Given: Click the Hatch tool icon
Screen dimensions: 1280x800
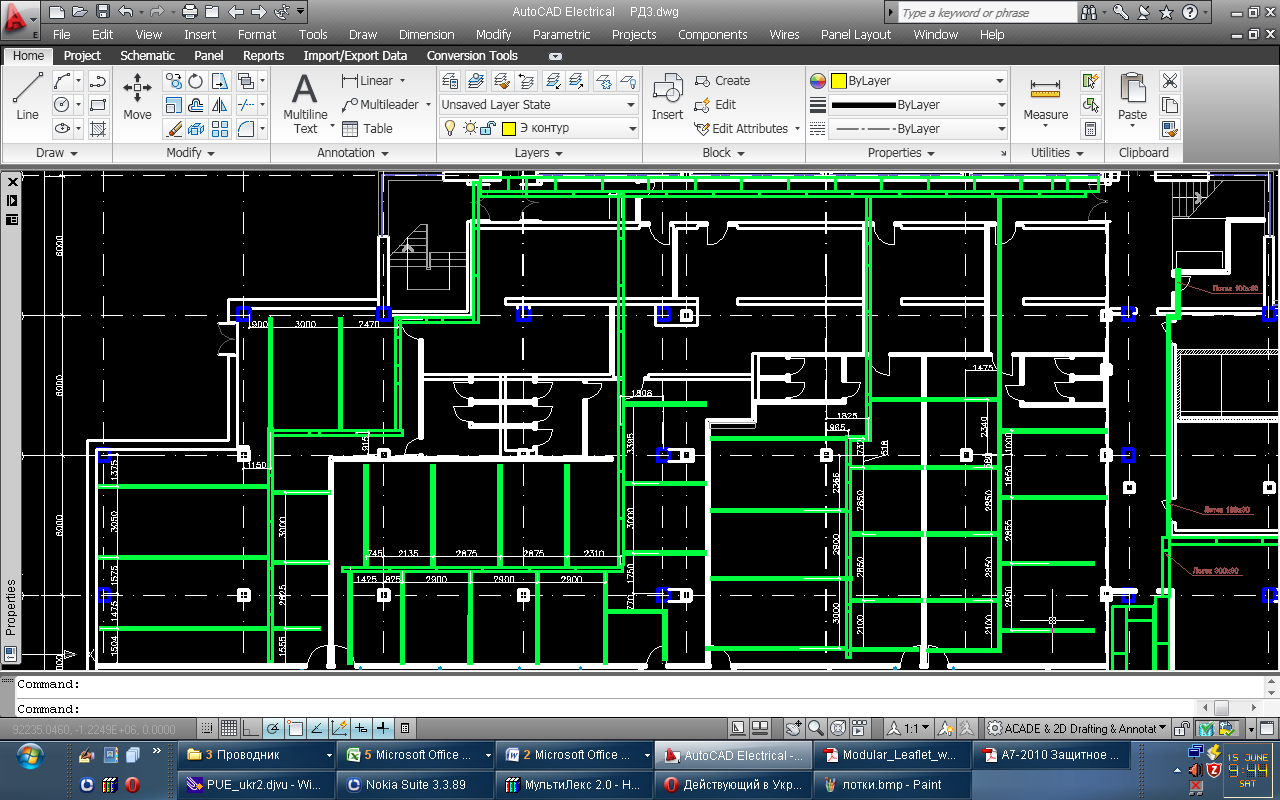Looking at the screenshot, I should tap(98, 129).
